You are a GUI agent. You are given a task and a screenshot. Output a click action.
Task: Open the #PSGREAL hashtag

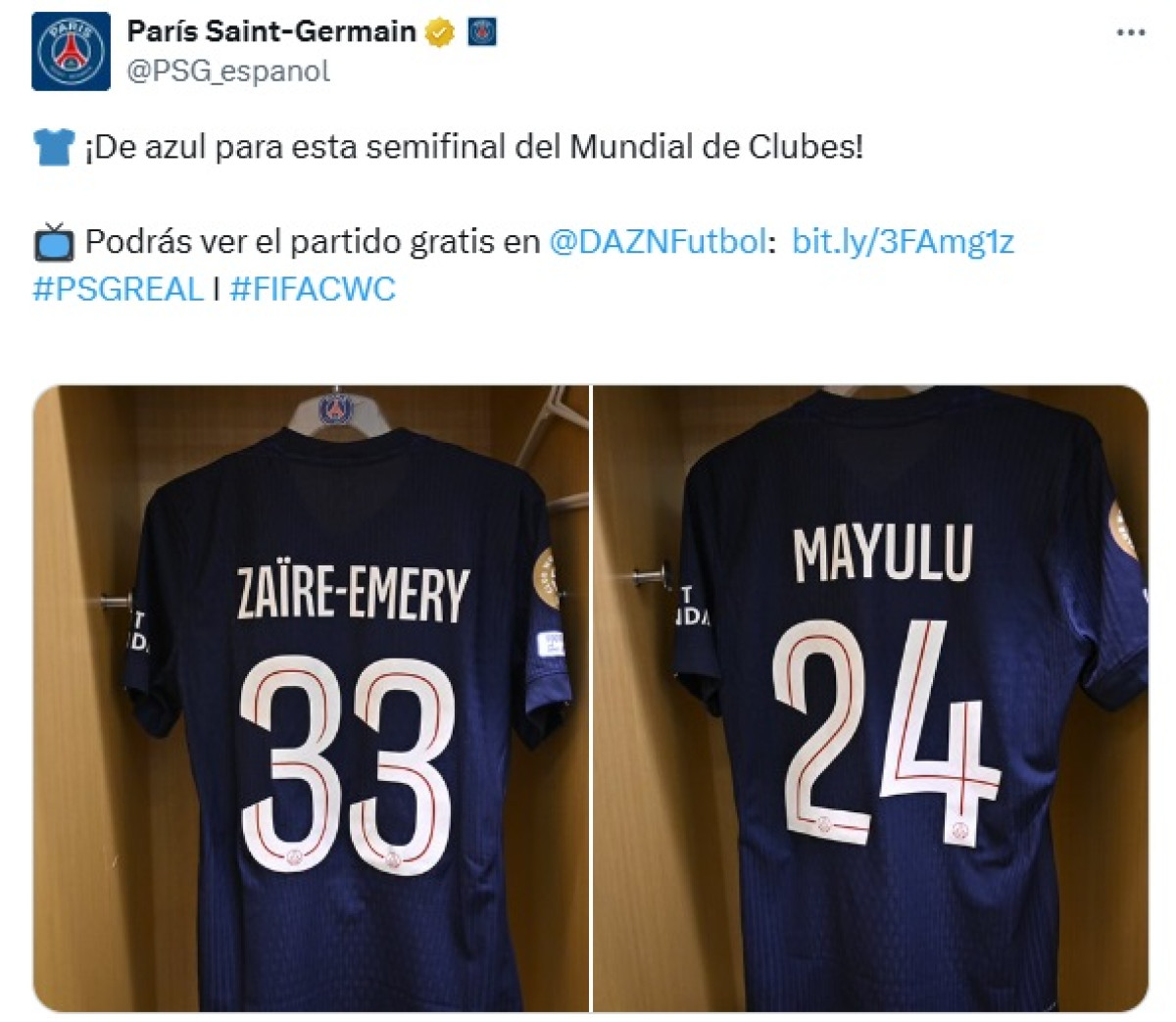pyautogui.click(x=118, y=289)
